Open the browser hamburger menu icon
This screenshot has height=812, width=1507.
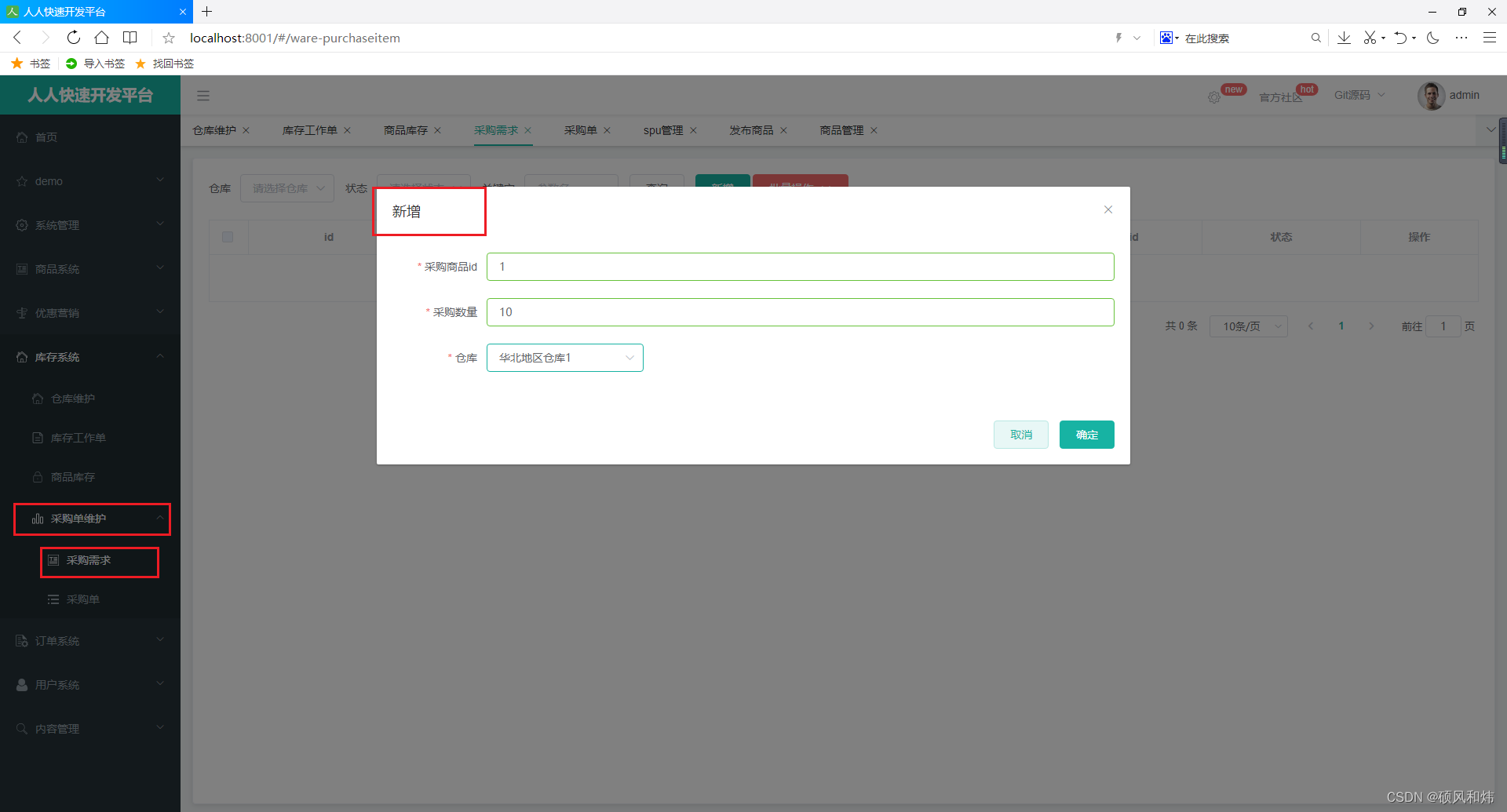pos(1489,38)
